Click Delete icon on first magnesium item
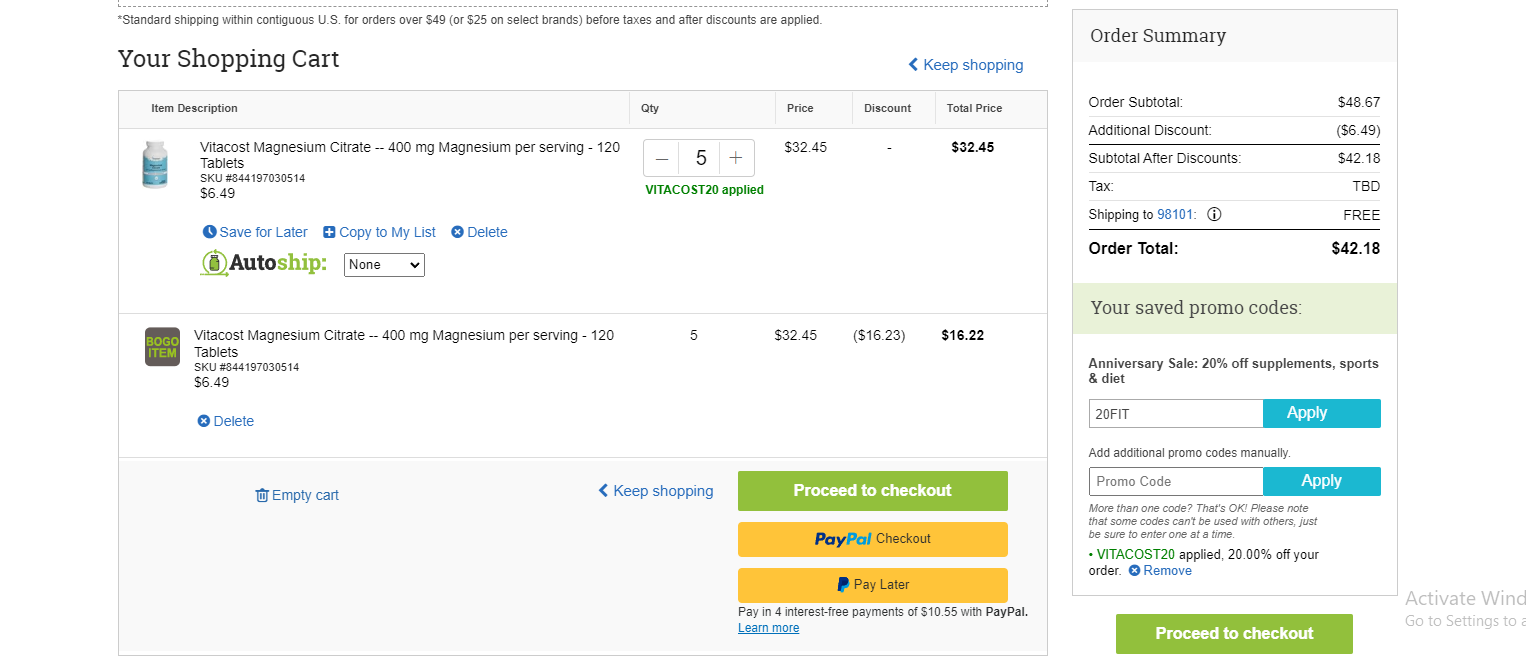Image resolution: width=1526 pixels, height=658 pixels. [457, 232]
